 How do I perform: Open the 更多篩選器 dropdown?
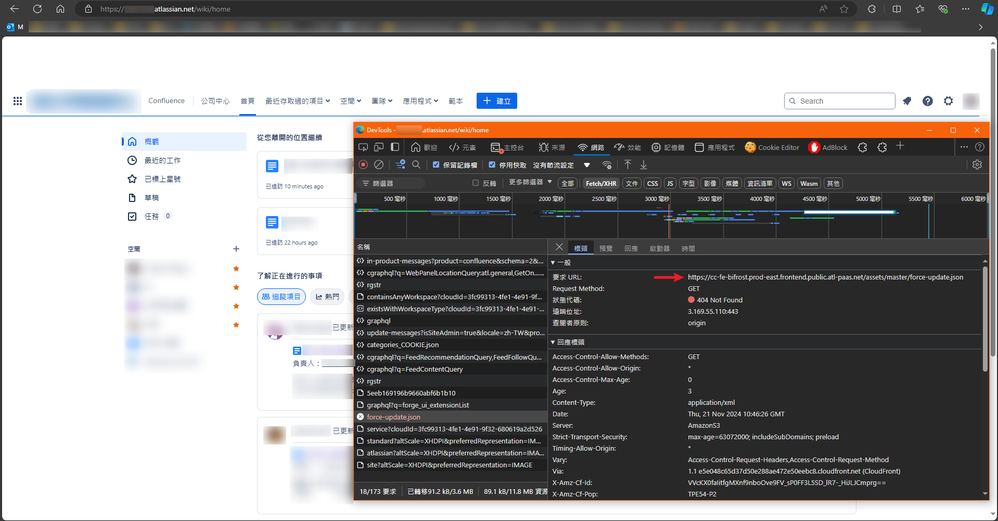(530, 183)
